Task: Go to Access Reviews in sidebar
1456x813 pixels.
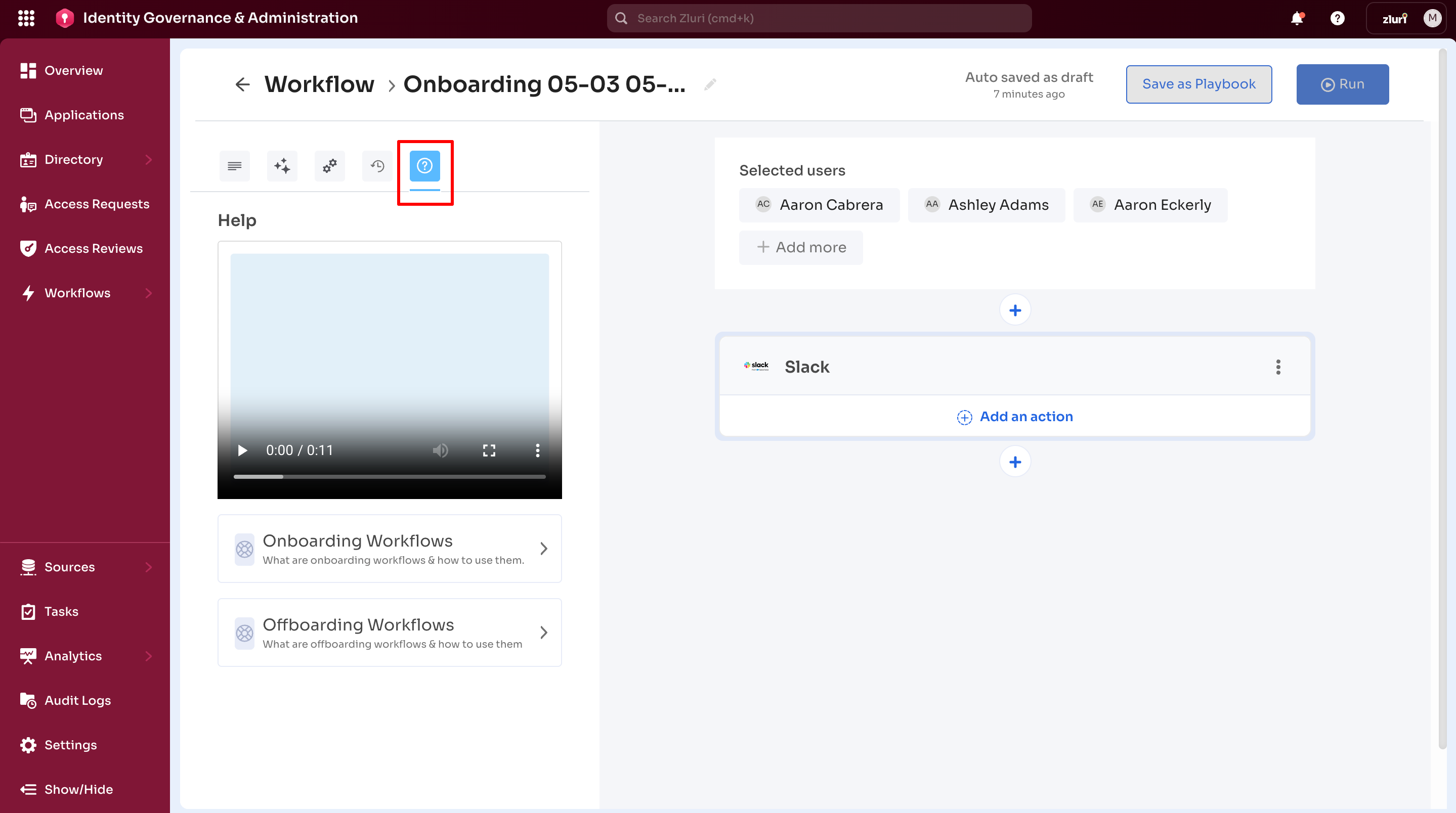Action: point(93,249)
